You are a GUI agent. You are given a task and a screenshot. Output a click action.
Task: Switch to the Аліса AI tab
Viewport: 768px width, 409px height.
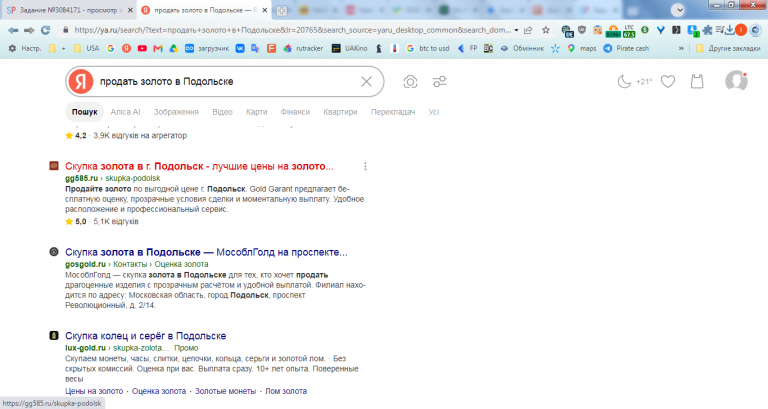coord(125,112)
